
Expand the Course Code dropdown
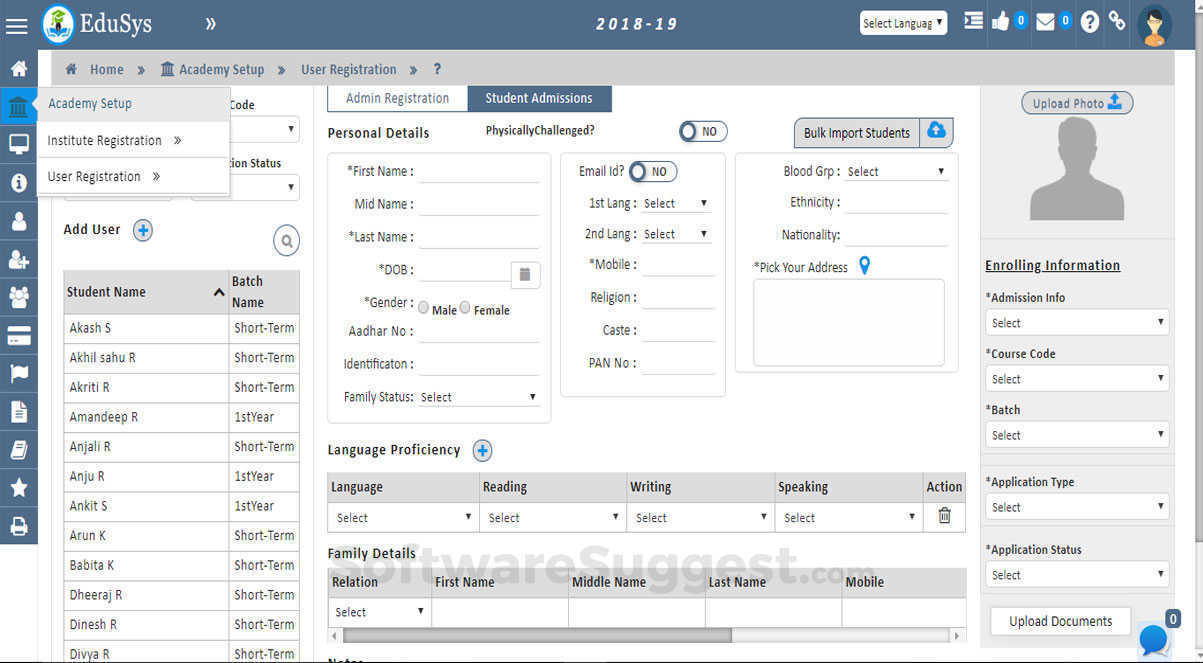pyautogui.click(x=1077, y=379)
